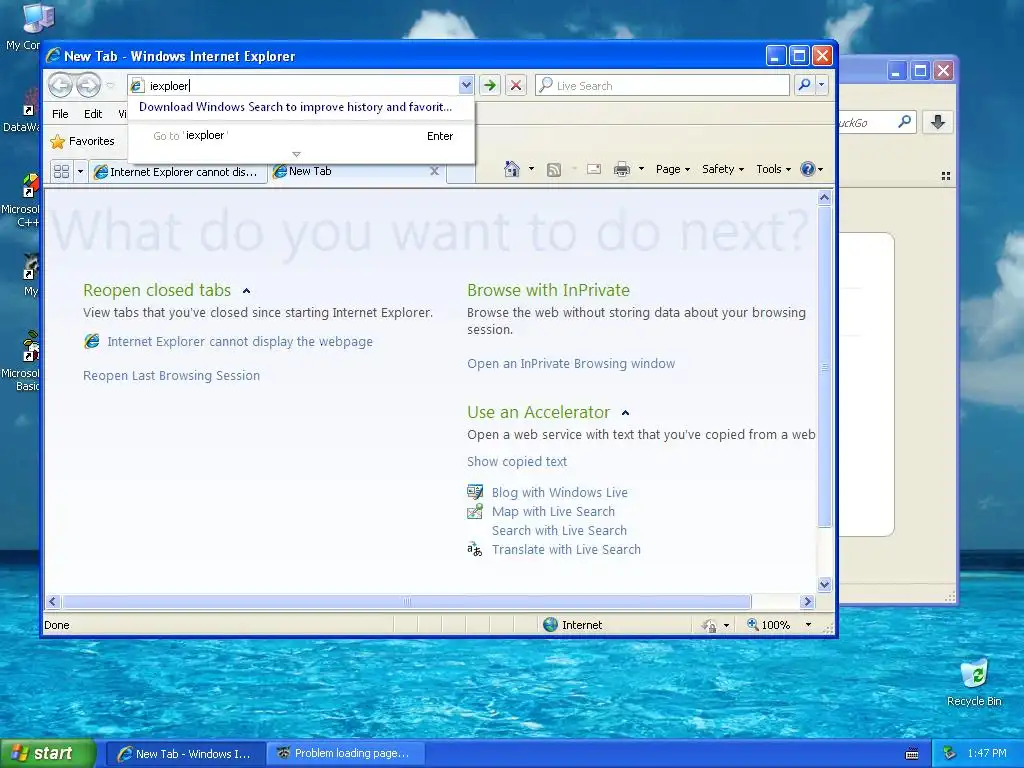Click the Home page icon
Image resolution: width=1024 pixels, height=768 pixels.
pyautogui.click(x=512, y=169)
